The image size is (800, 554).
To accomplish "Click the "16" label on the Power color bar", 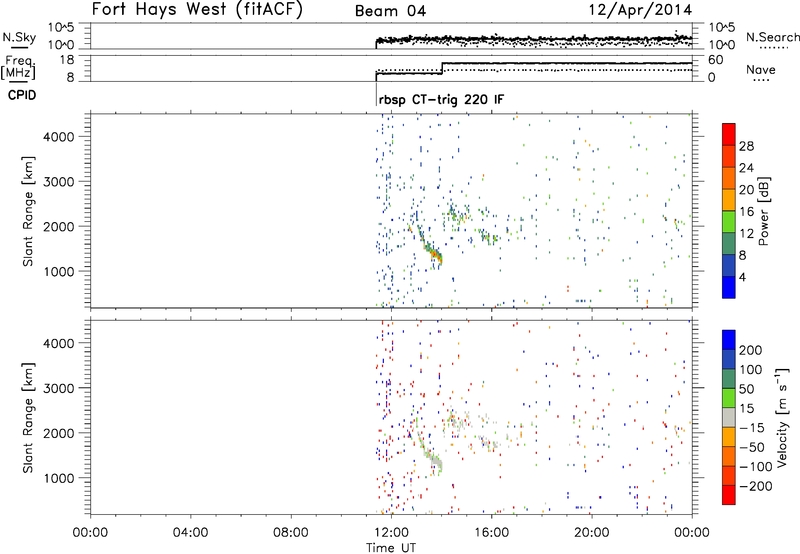I will pos(746,212).
